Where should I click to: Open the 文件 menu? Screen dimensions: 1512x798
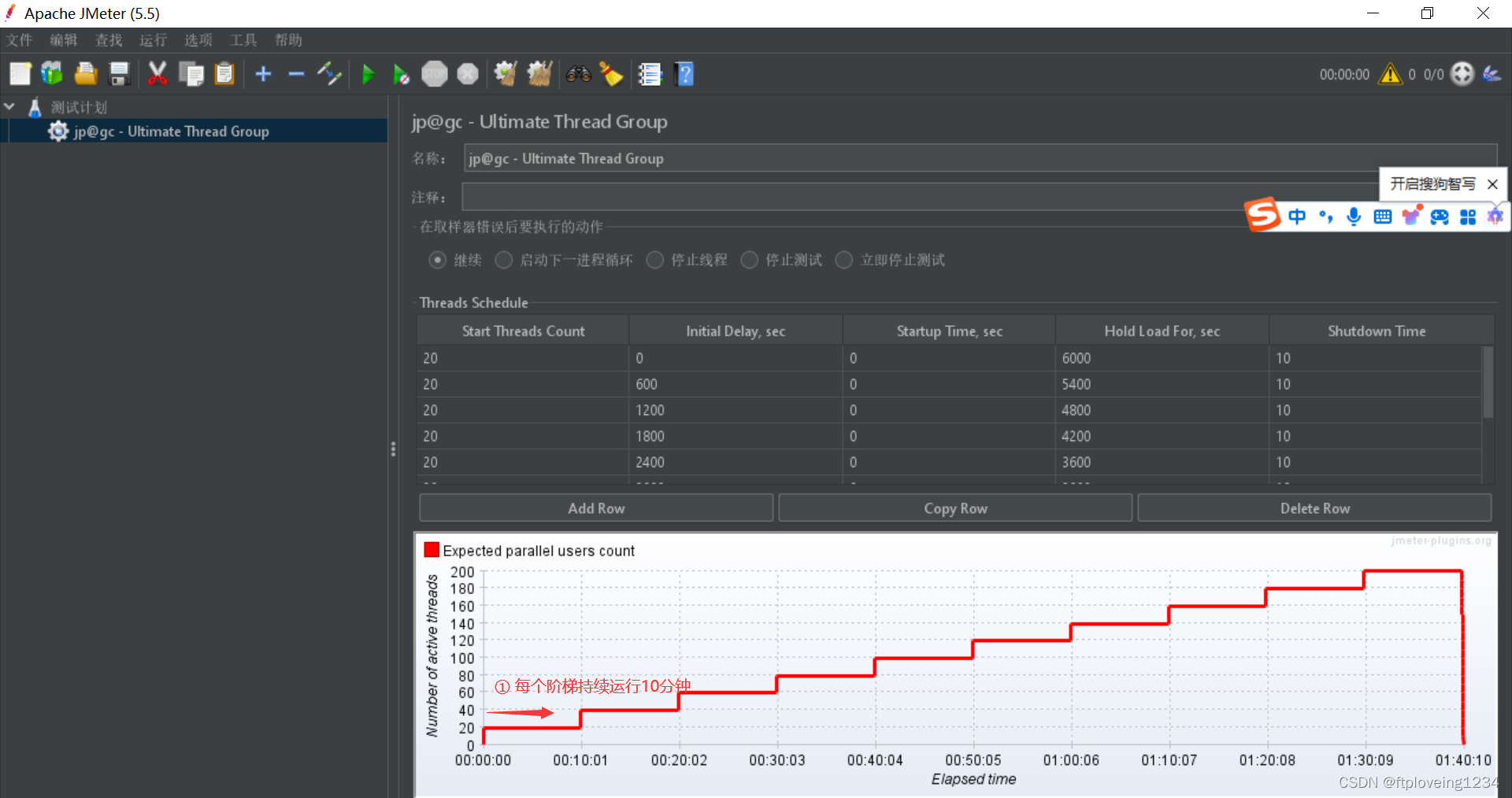20,40
